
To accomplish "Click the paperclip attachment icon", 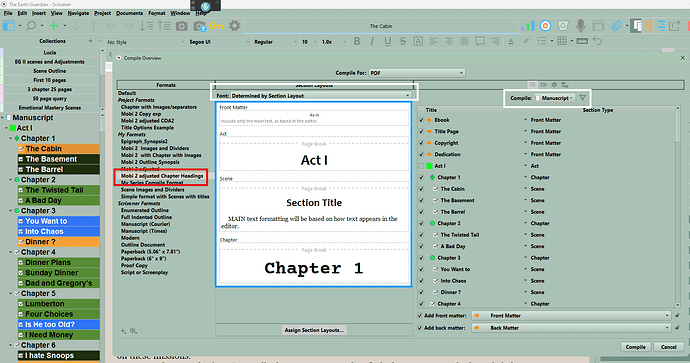I will click(x=616, y=26).
